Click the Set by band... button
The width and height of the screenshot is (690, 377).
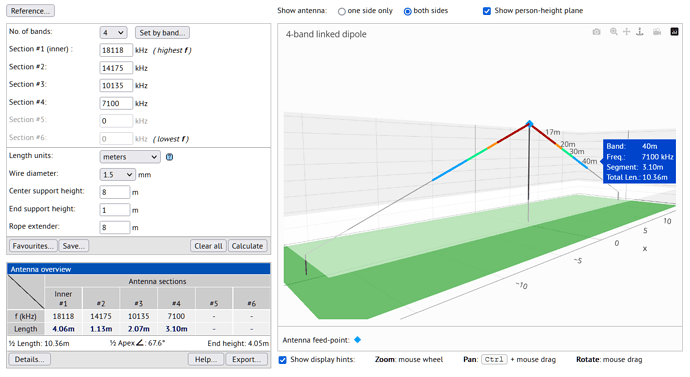pos(162,33)
